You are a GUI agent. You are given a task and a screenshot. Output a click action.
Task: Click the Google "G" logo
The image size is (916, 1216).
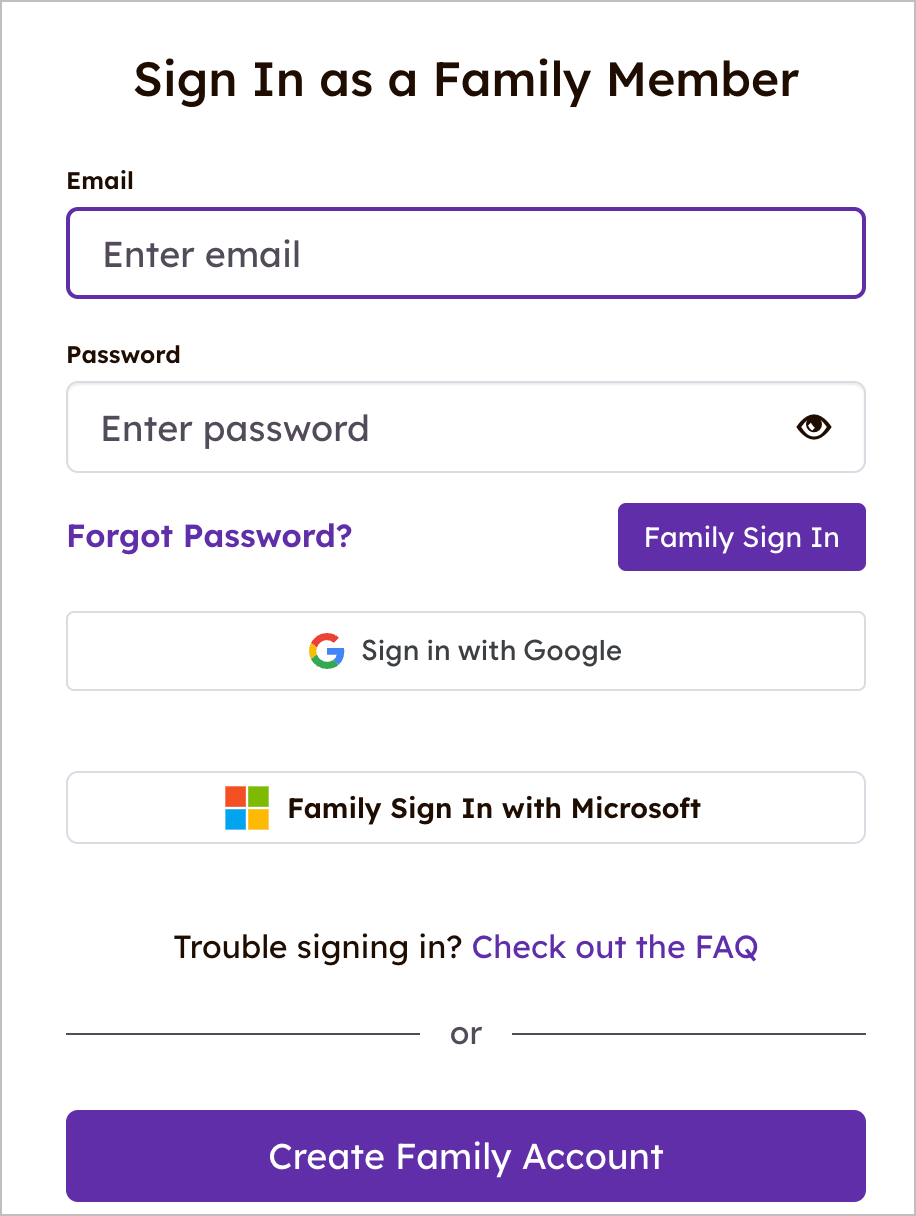click(327, 651)
